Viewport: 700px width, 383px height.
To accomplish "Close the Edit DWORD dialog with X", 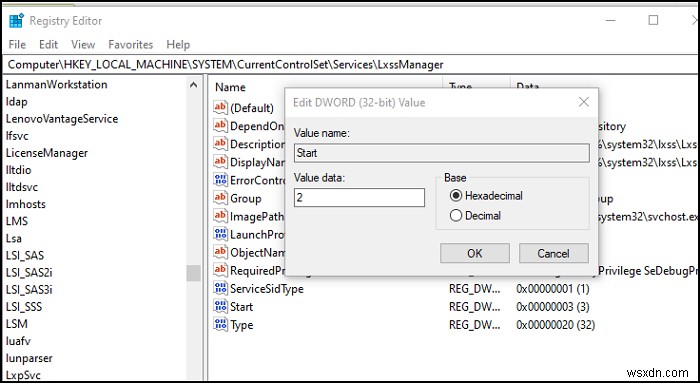I will click(583, 102).
